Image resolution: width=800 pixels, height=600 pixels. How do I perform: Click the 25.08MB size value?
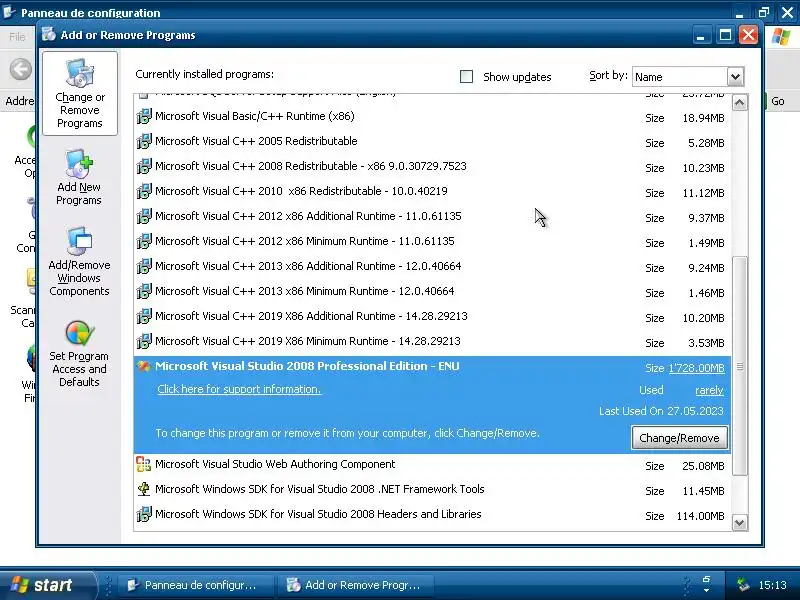(x=703, y=466)
